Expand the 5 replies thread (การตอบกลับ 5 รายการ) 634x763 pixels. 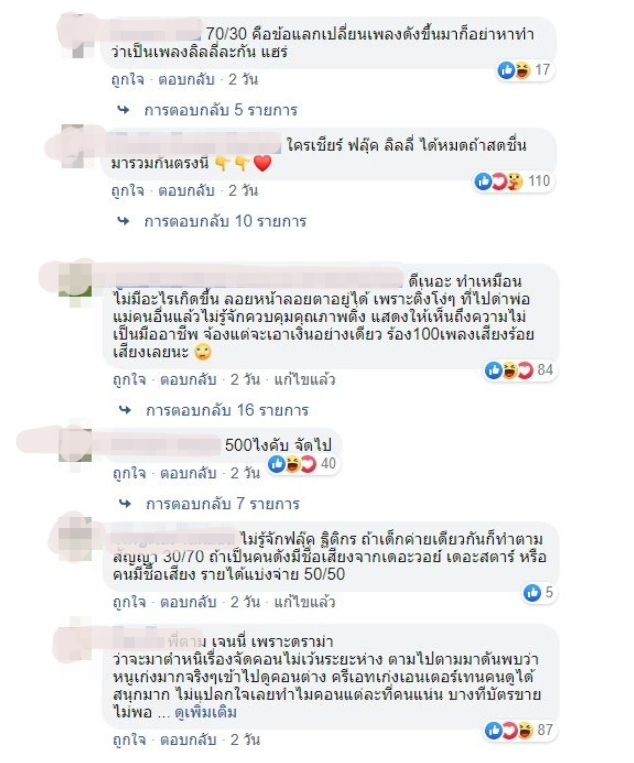tap(220, 110)
